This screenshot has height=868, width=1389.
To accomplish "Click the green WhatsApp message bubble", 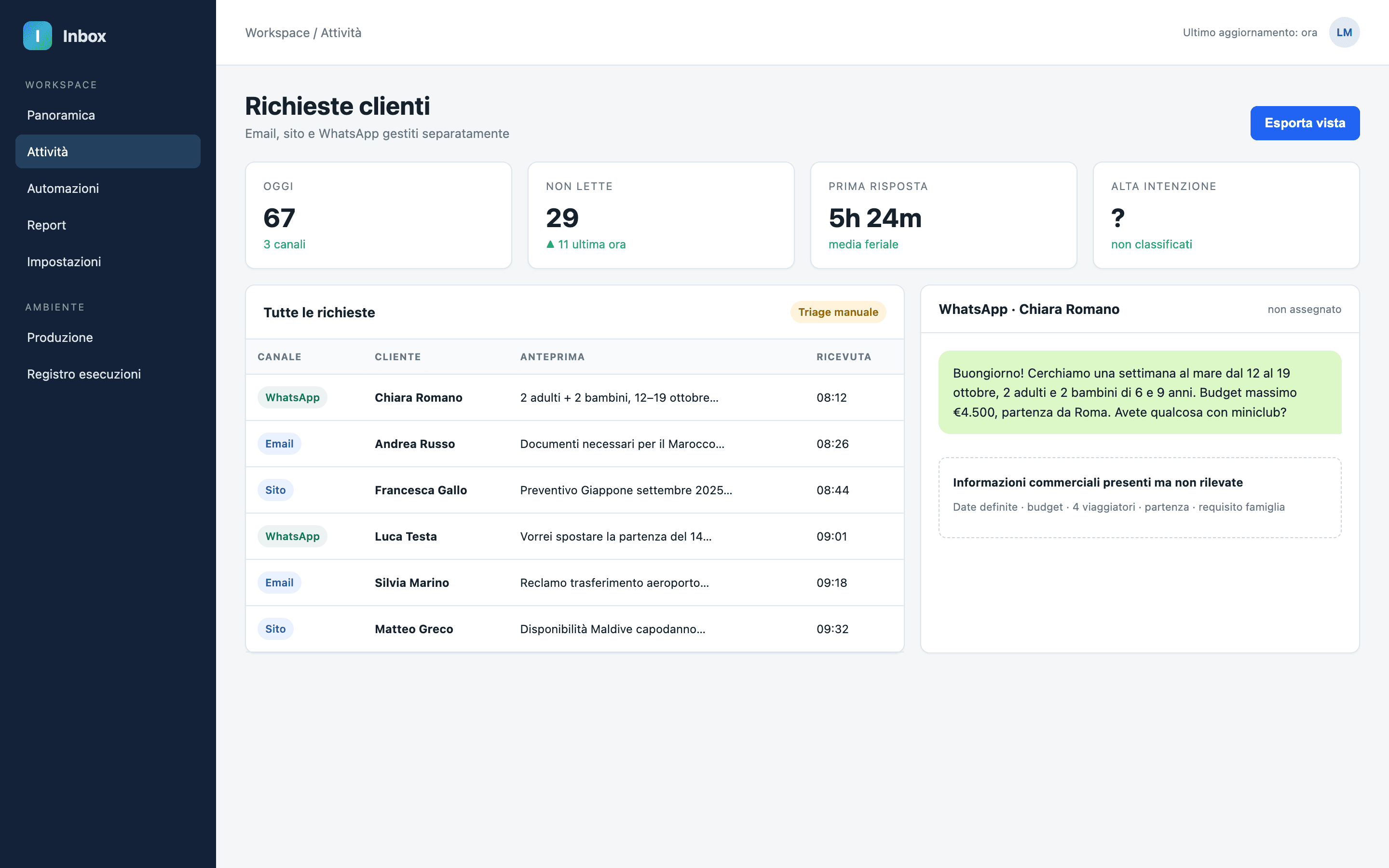I will coord(1140,393).
